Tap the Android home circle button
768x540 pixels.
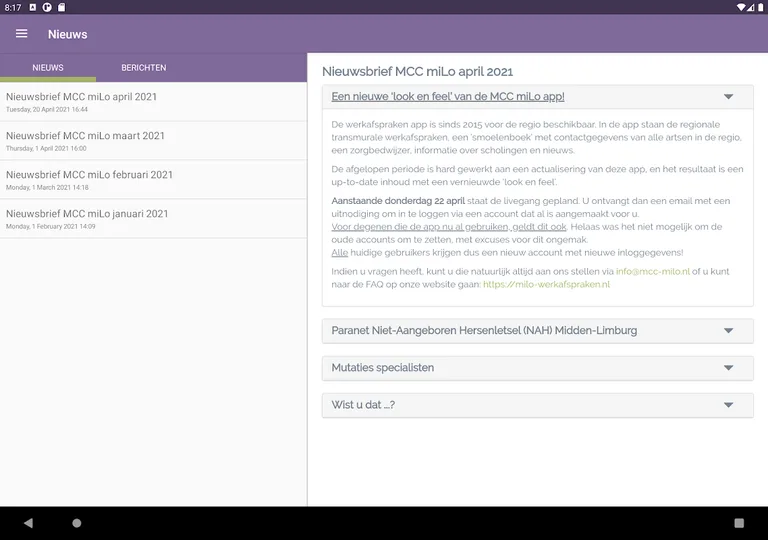(77, 523)
